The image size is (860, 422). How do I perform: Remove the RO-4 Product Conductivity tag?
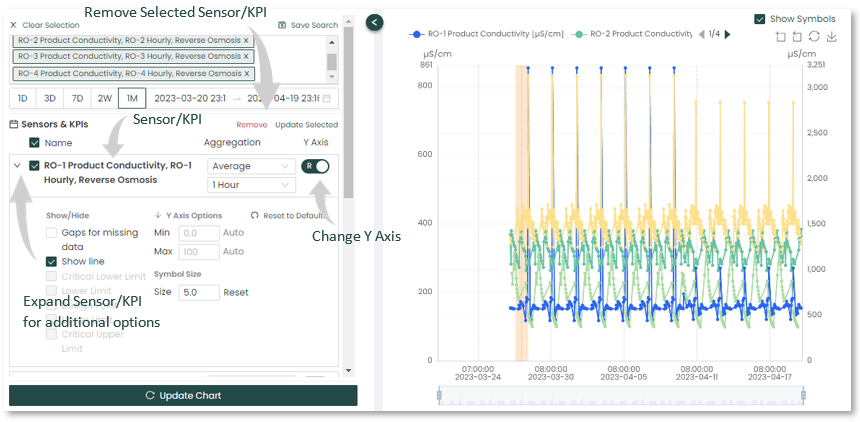pyautogui.click(x=247, y=73)
